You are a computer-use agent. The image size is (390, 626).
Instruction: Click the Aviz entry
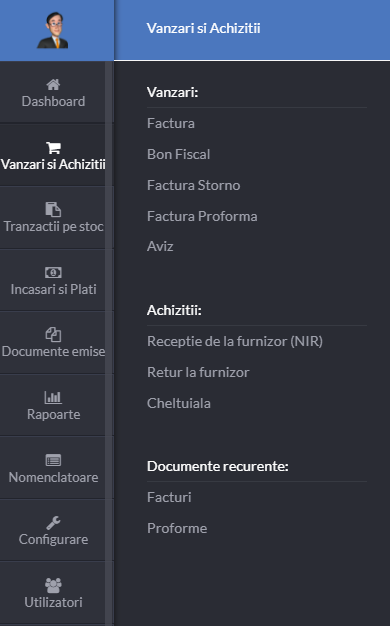click(x=160, y=246)
